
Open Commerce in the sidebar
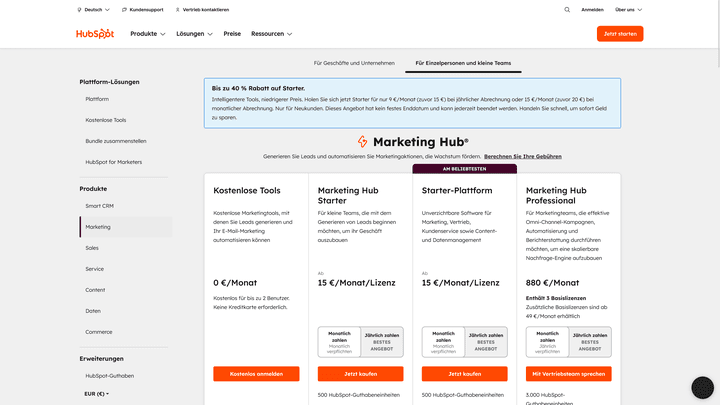tap(99, 332)
